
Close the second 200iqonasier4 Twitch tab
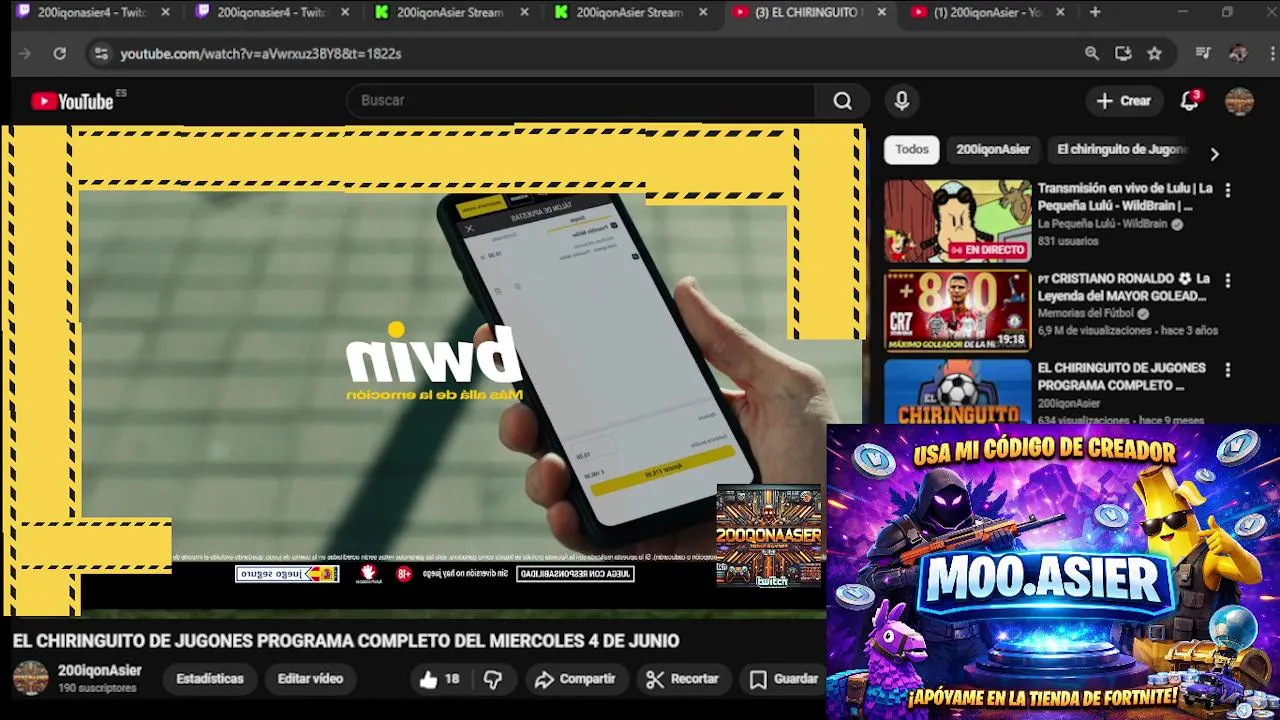[345, 12]
